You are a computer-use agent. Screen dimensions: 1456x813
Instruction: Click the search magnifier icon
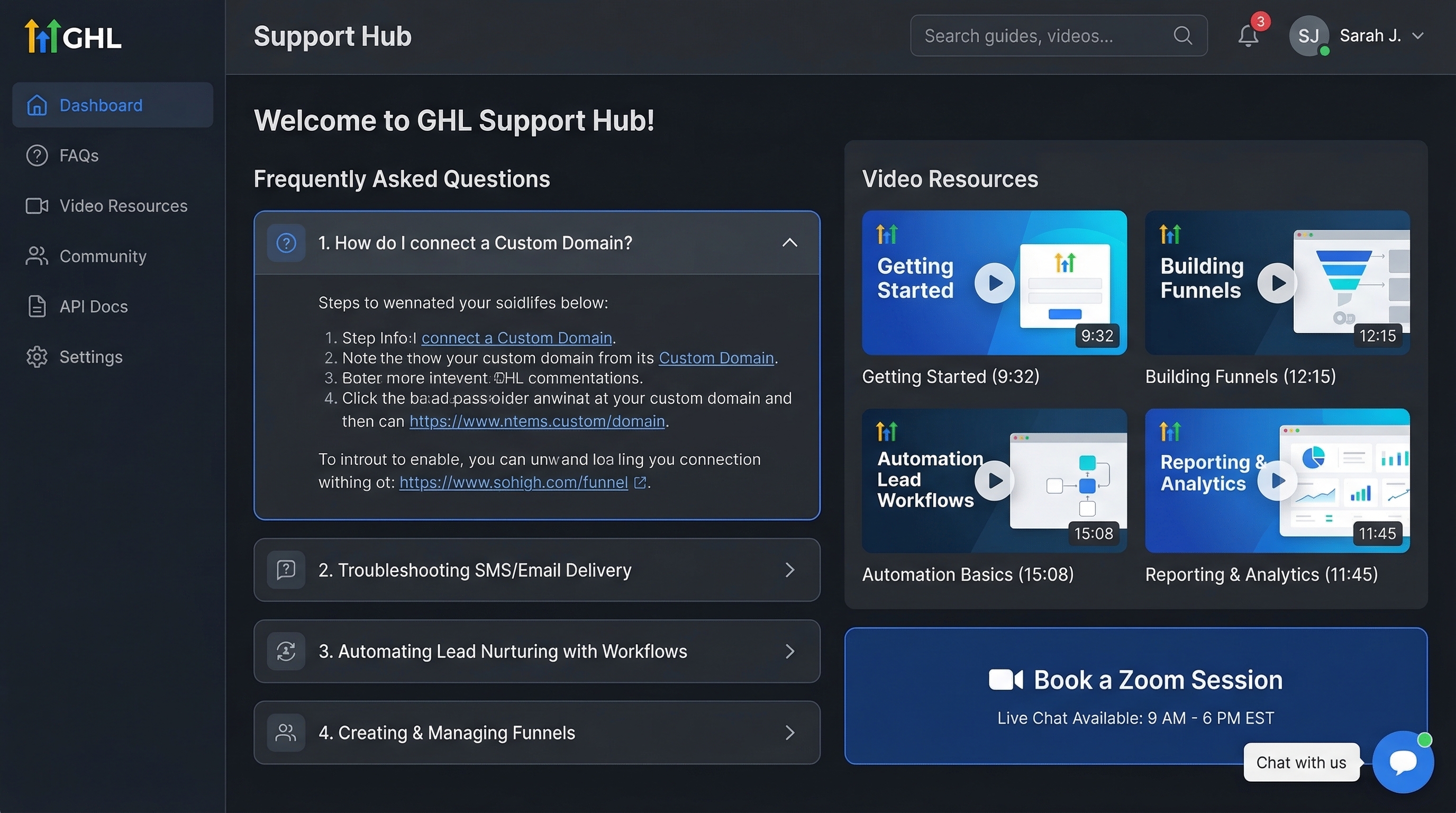[x=1182, y=35]
